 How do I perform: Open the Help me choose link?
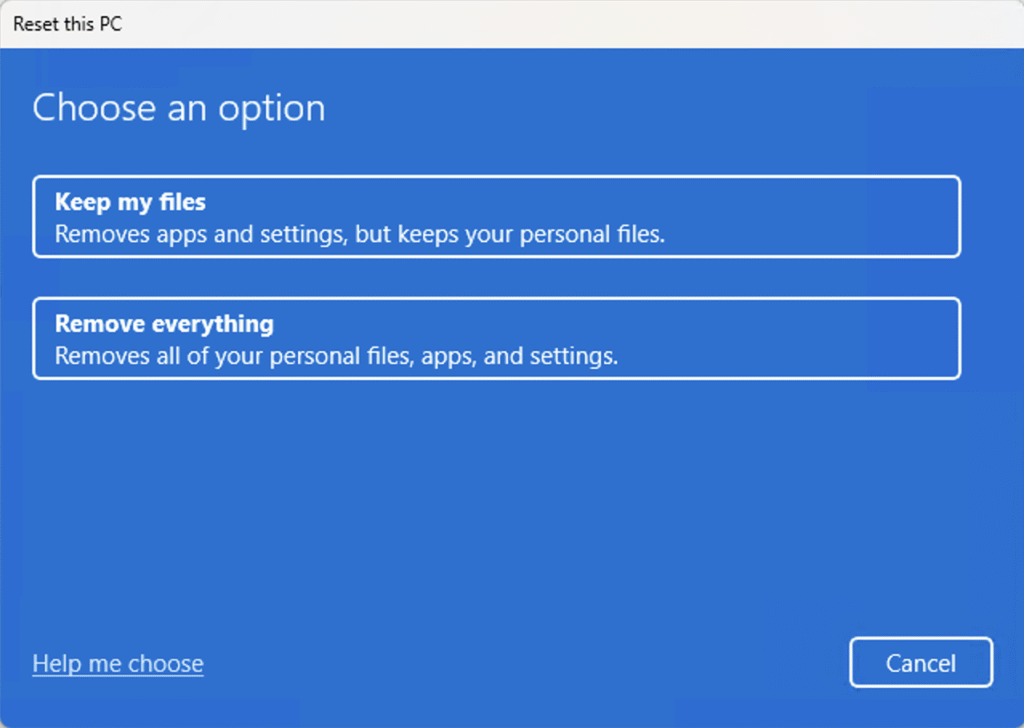118,664
